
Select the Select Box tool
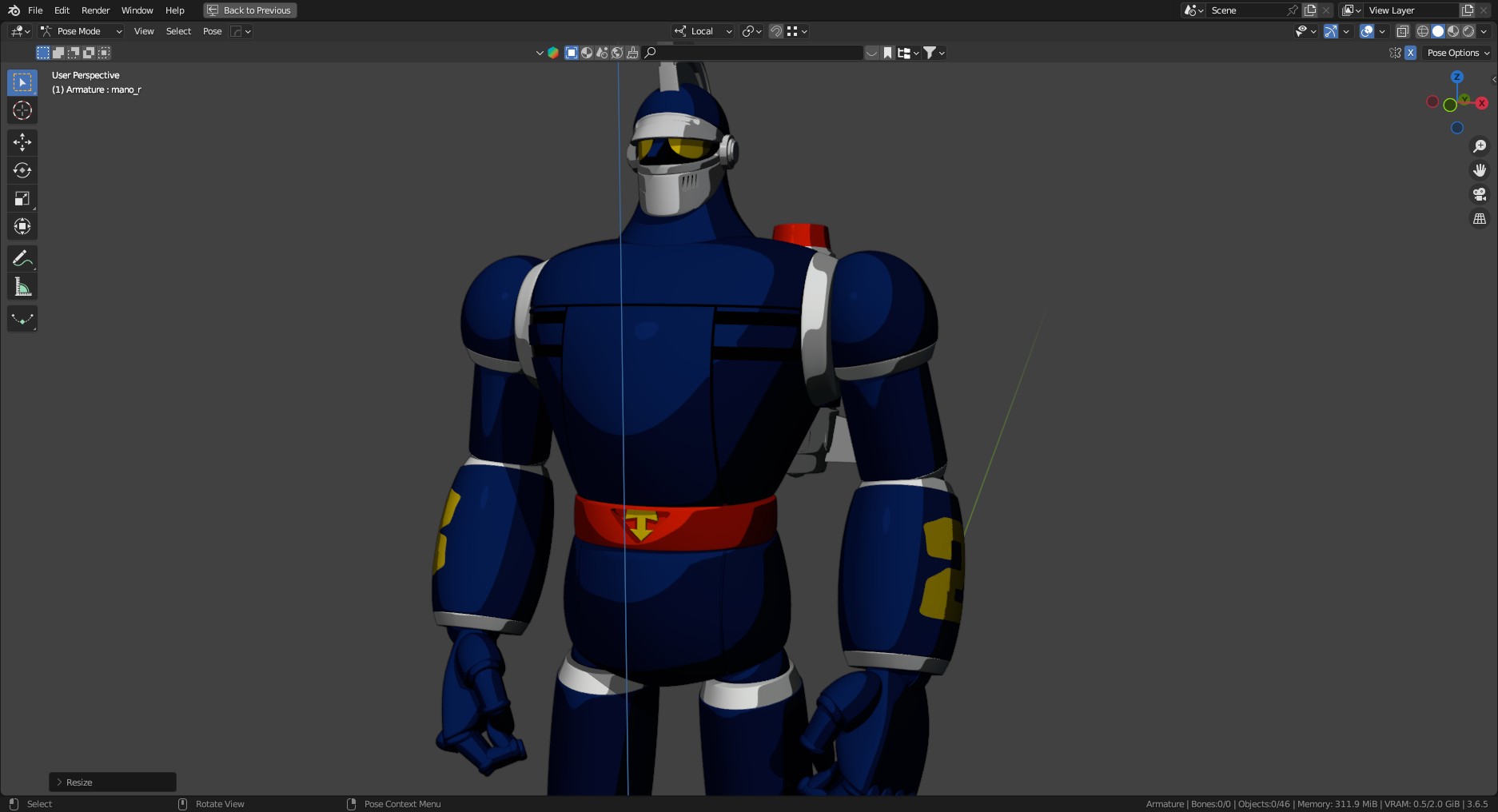pyautogui.click(x=22, y=82)
